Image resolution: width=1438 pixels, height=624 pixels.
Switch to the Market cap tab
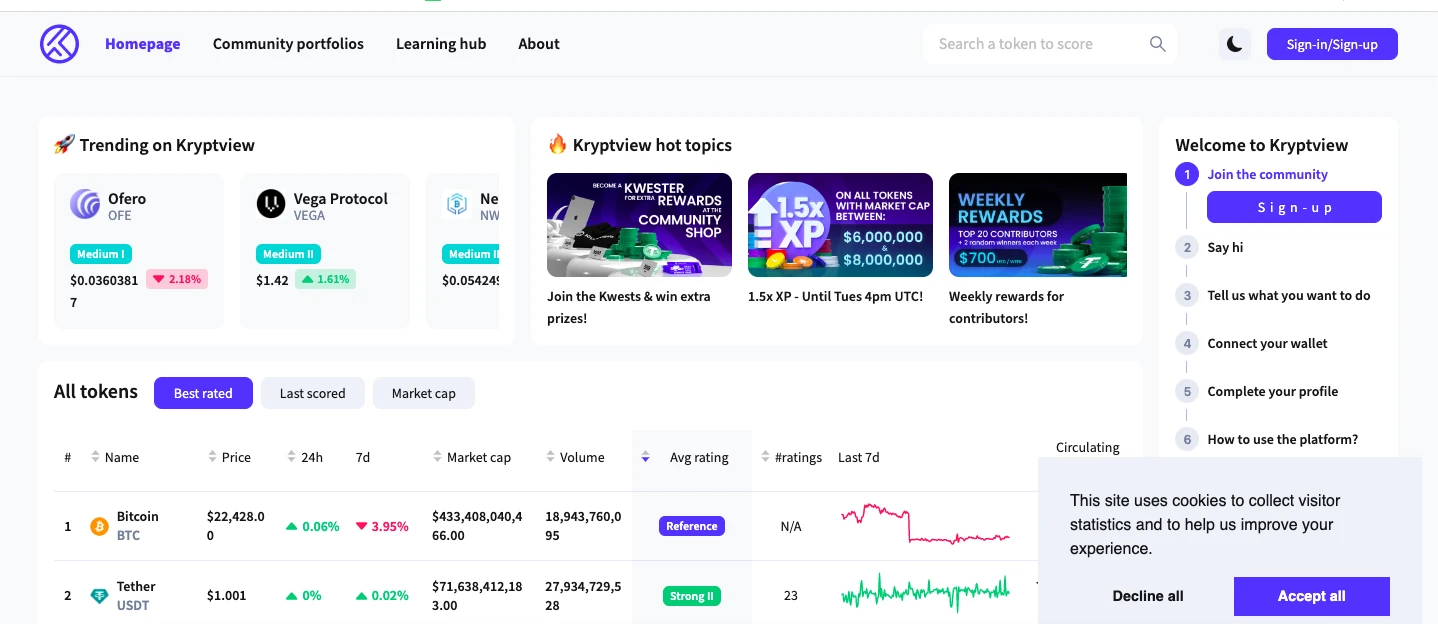(424, 393)
